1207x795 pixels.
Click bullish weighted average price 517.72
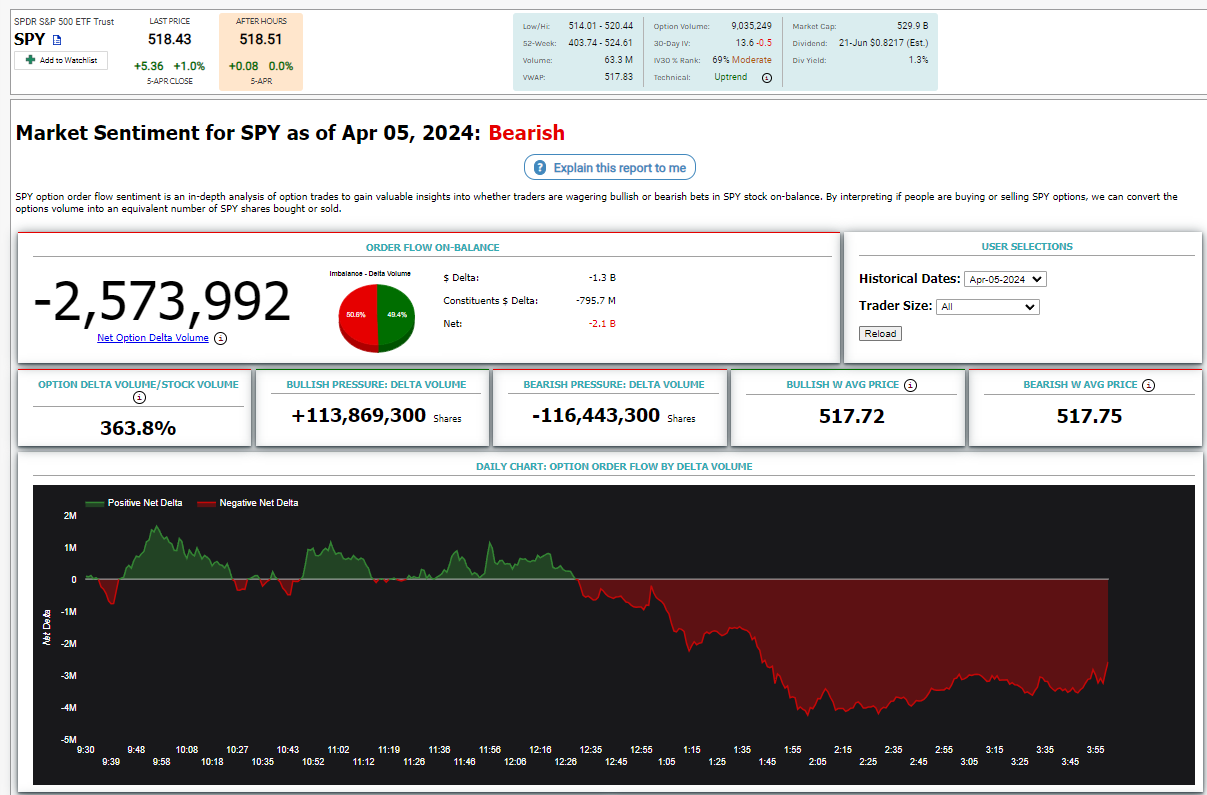[851, 416]
